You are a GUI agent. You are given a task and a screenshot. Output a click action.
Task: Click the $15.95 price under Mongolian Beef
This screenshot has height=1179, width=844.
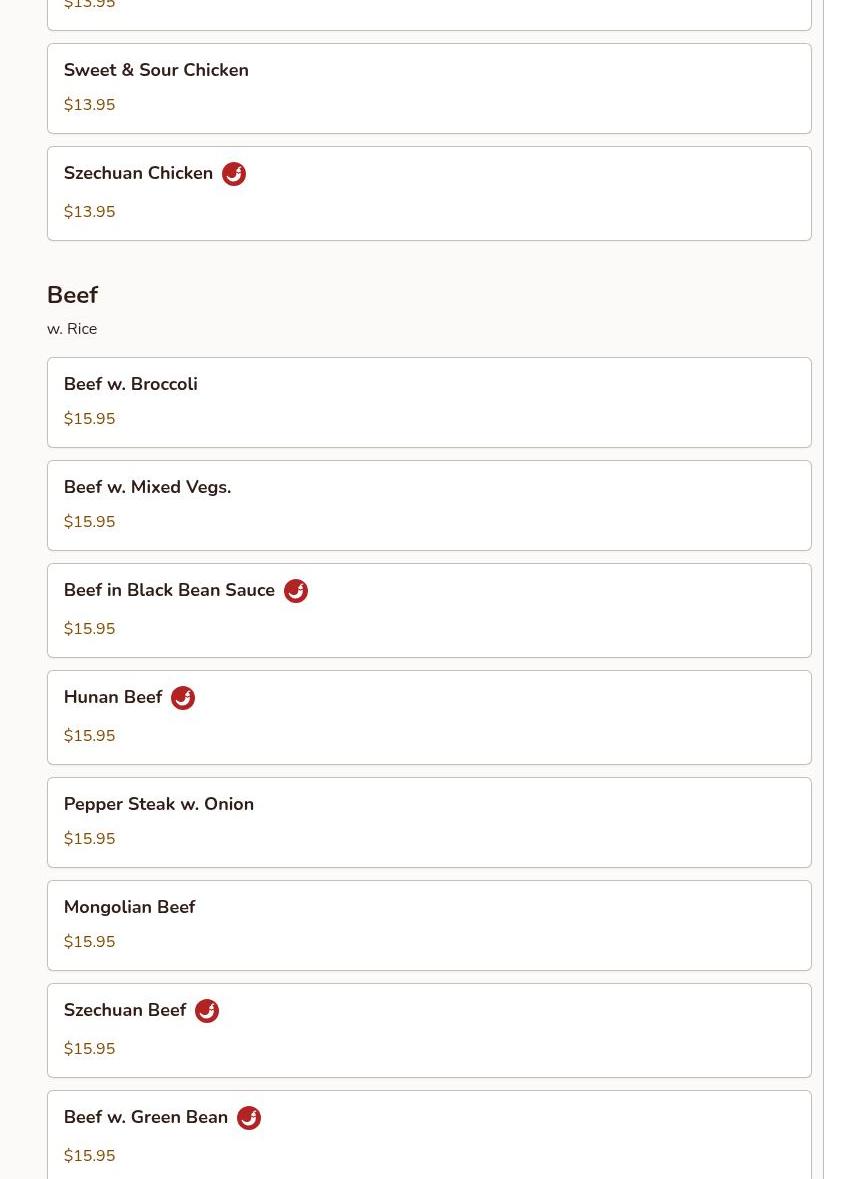tap(89, 942)
